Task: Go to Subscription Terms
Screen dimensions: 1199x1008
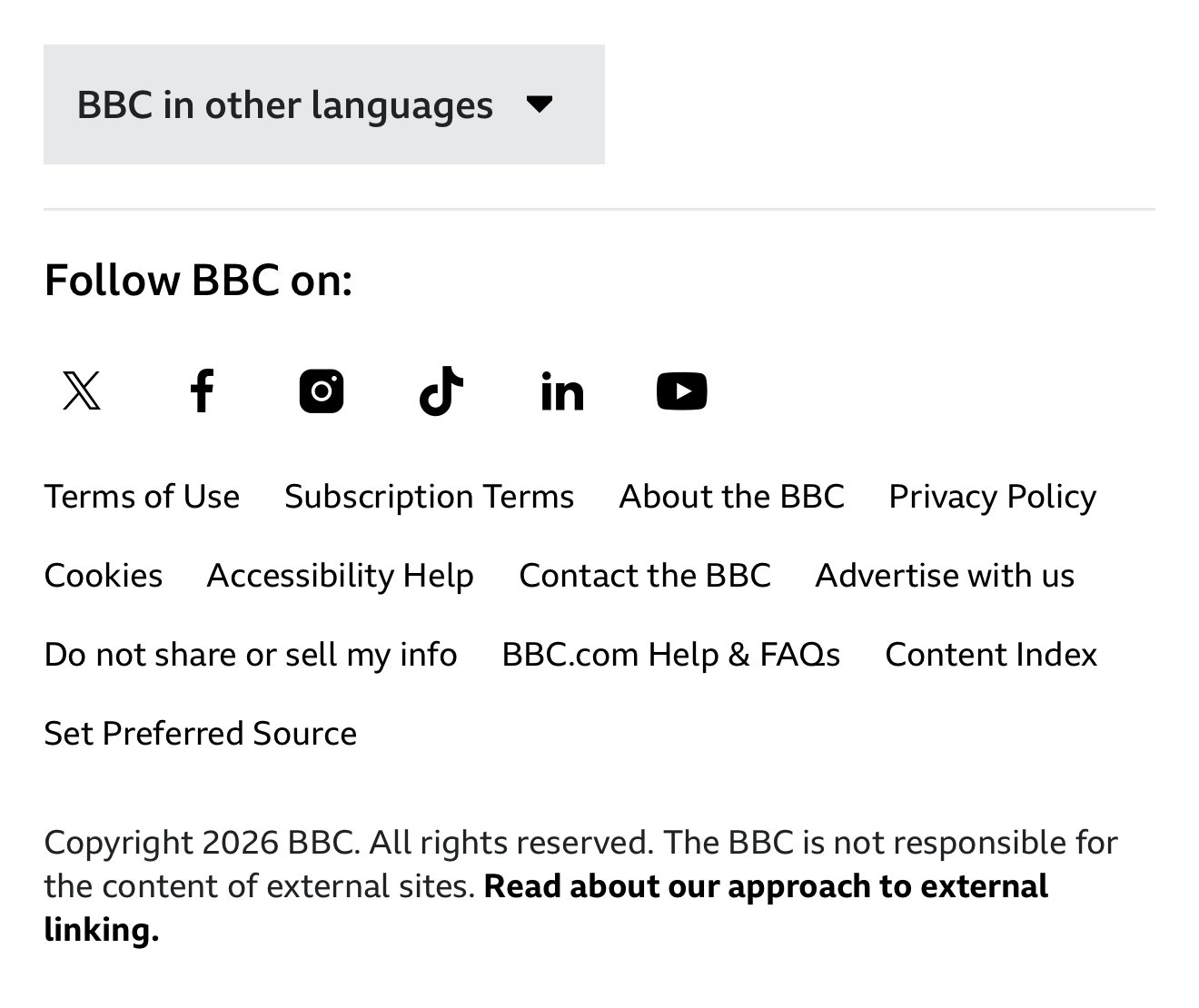Action: coord(429,497)
